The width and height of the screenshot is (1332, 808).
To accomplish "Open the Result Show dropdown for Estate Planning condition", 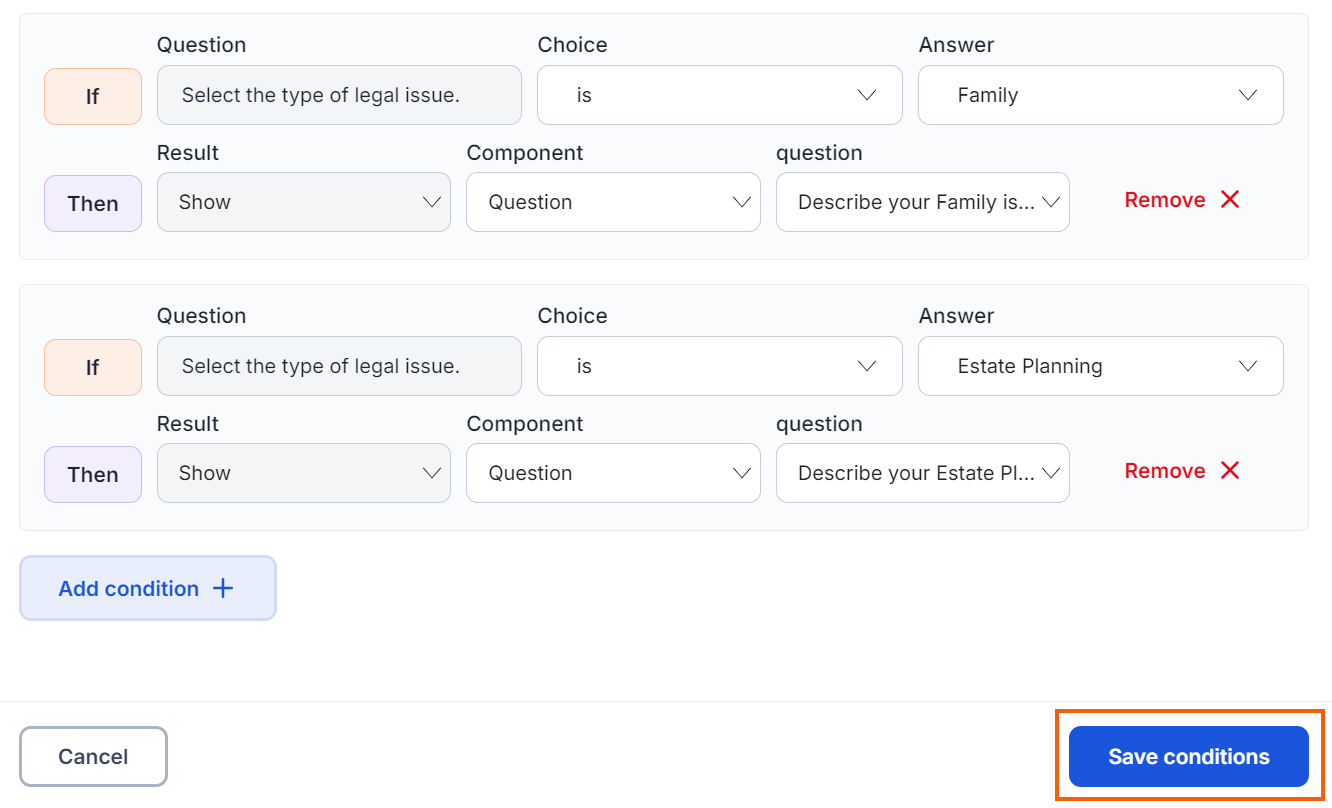I will click(304, 473).
